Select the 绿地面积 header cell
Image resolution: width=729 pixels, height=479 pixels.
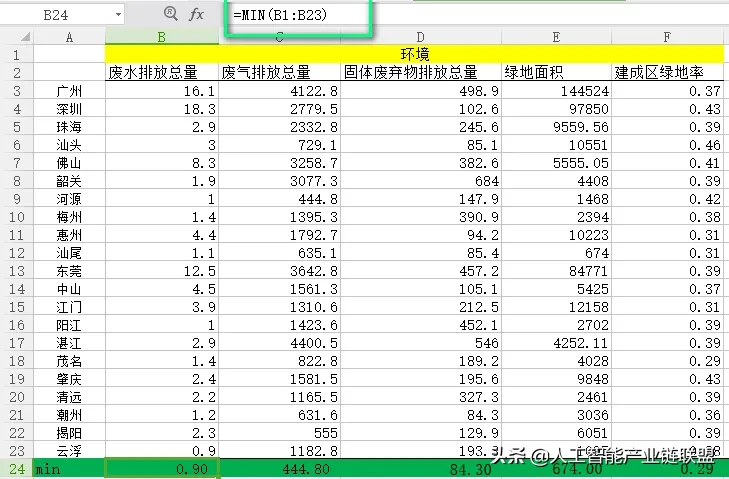coord(555,73)
